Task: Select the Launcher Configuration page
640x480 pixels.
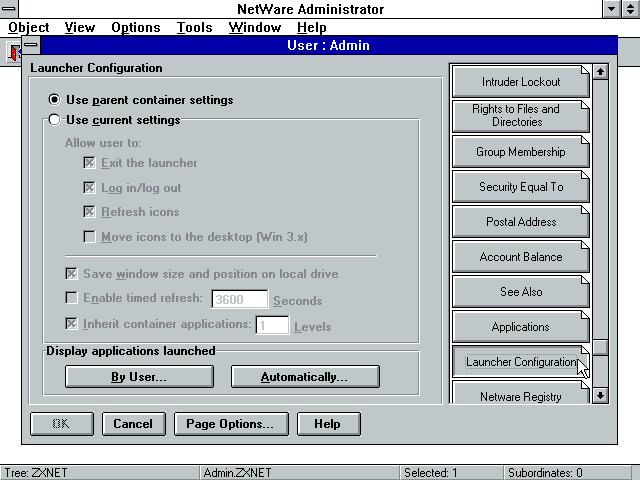Action: [521, 362]
